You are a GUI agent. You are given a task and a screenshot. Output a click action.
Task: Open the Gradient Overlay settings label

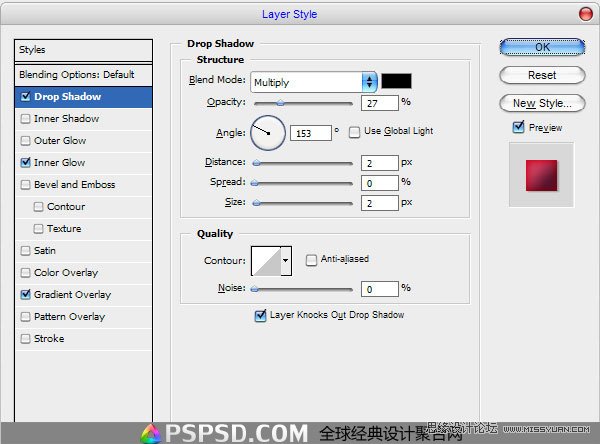[x=72, y=294]
